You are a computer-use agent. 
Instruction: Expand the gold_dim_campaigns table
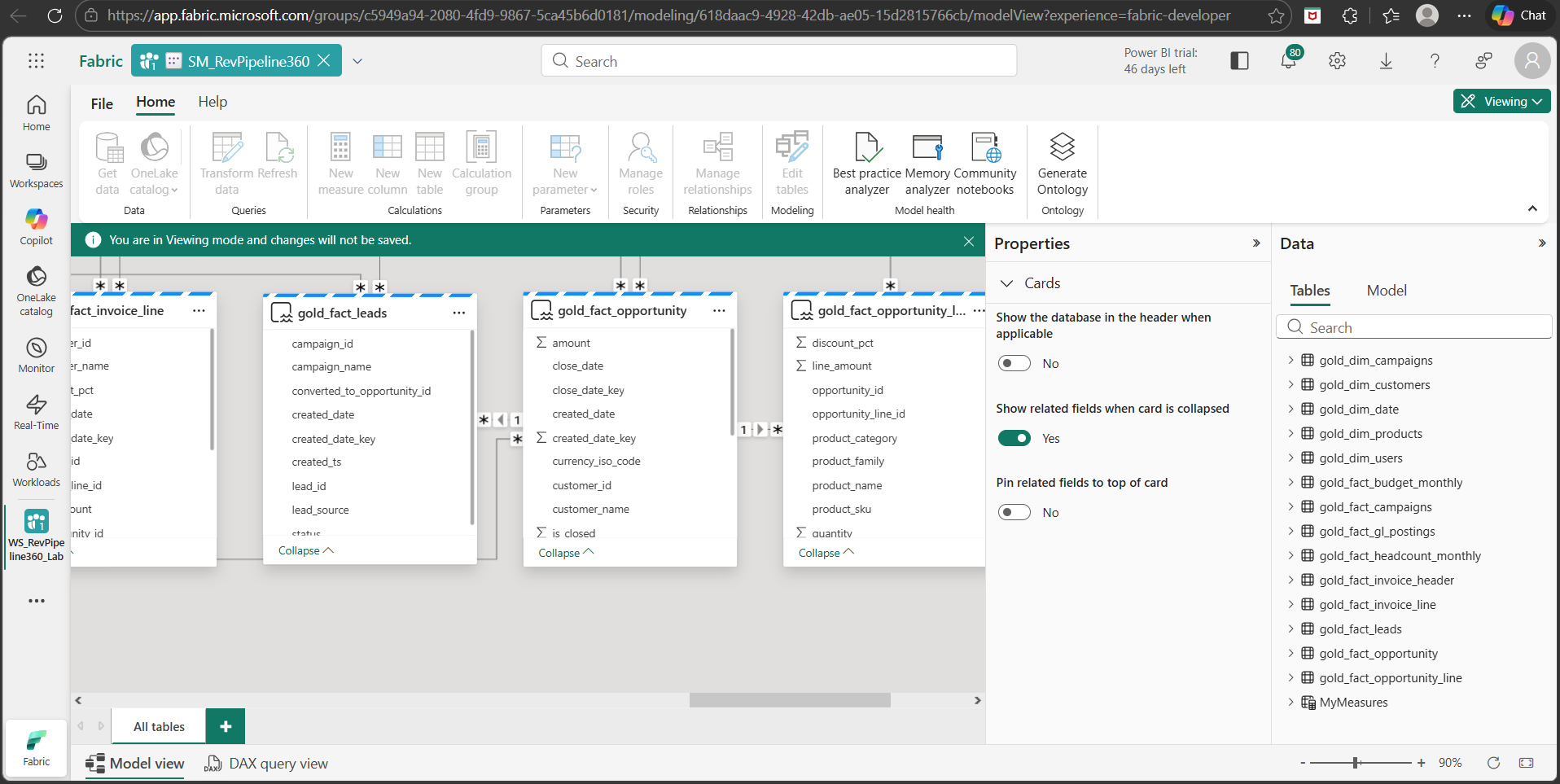1291,361
